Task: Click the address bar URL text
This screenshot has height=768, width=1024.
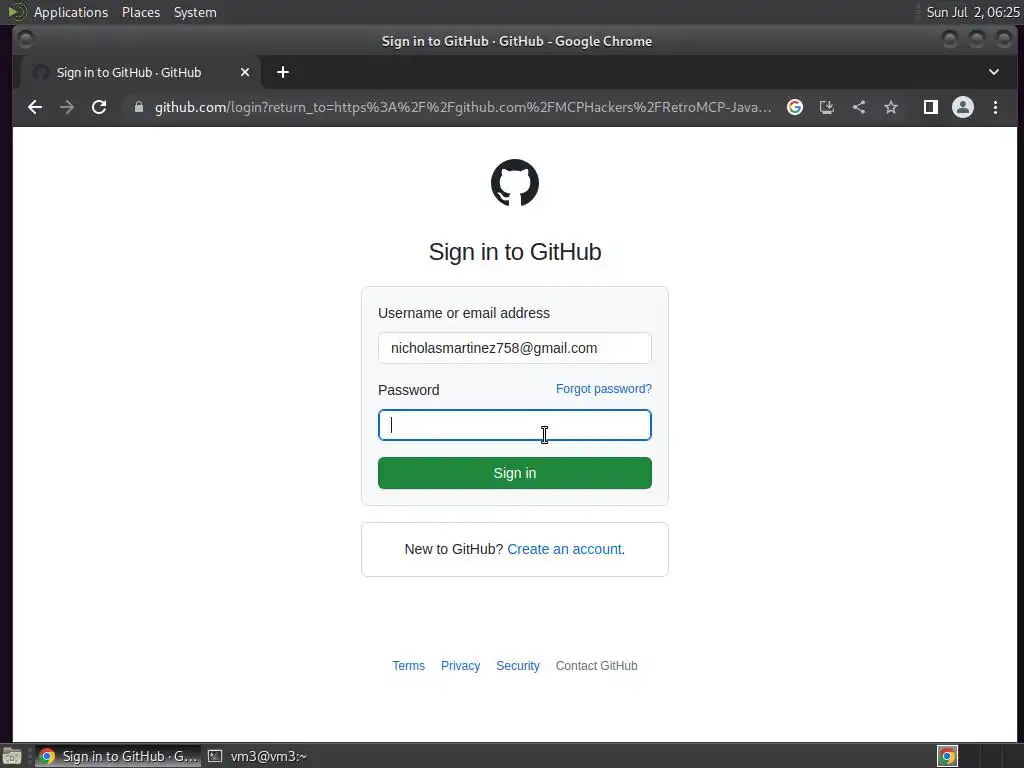Action: tap(462, 107)
